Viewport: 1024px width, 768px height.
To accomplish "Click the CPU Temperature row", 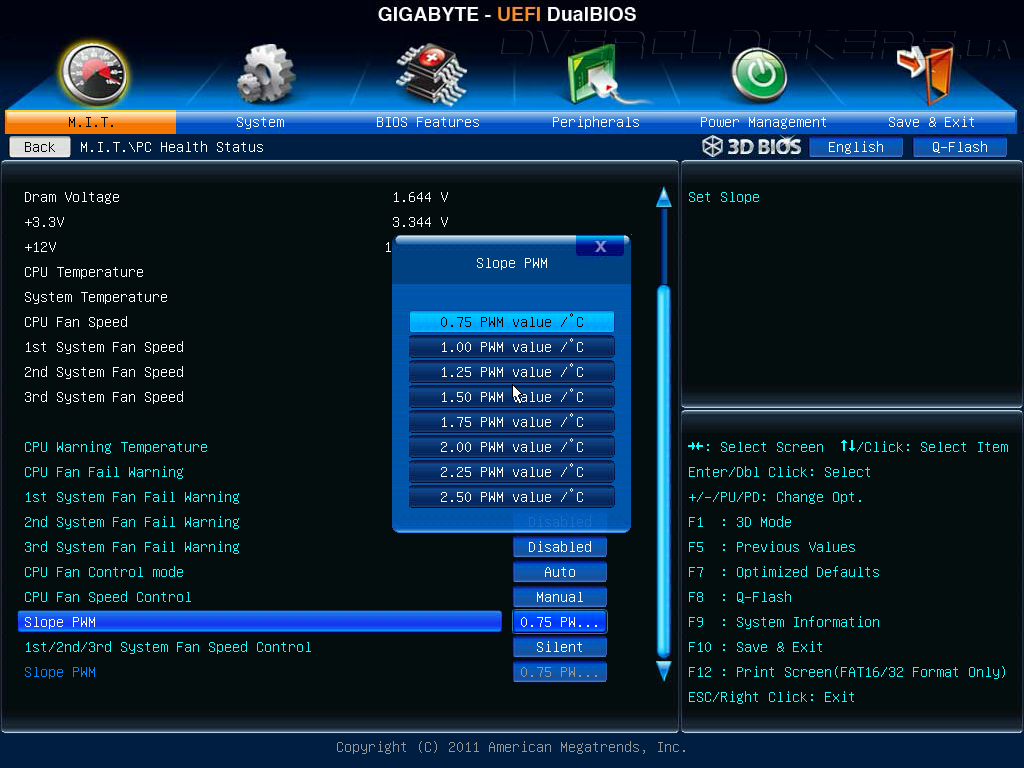I will [84, 272].
